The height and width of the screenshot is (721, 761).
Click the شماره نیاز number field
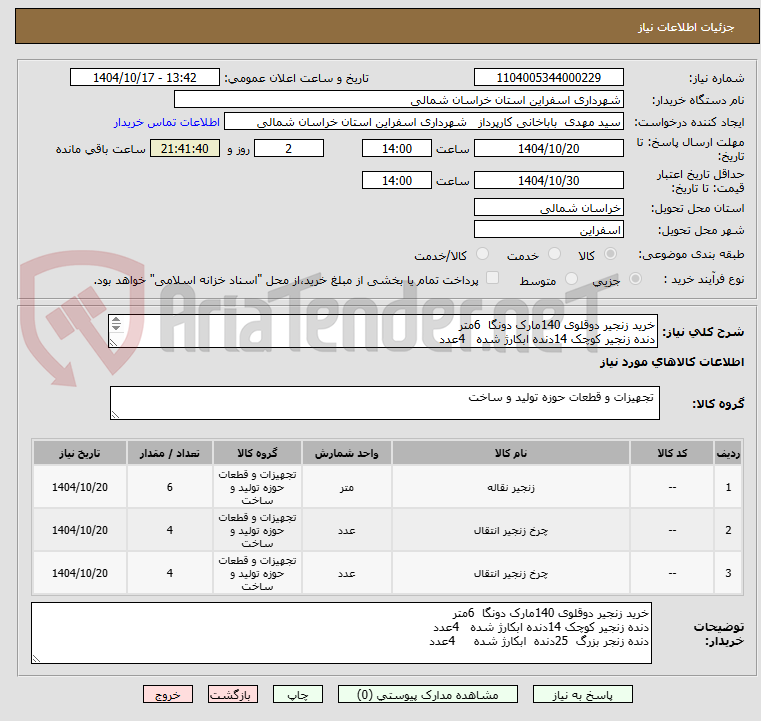pyautogui.click(x=548, y=78)
